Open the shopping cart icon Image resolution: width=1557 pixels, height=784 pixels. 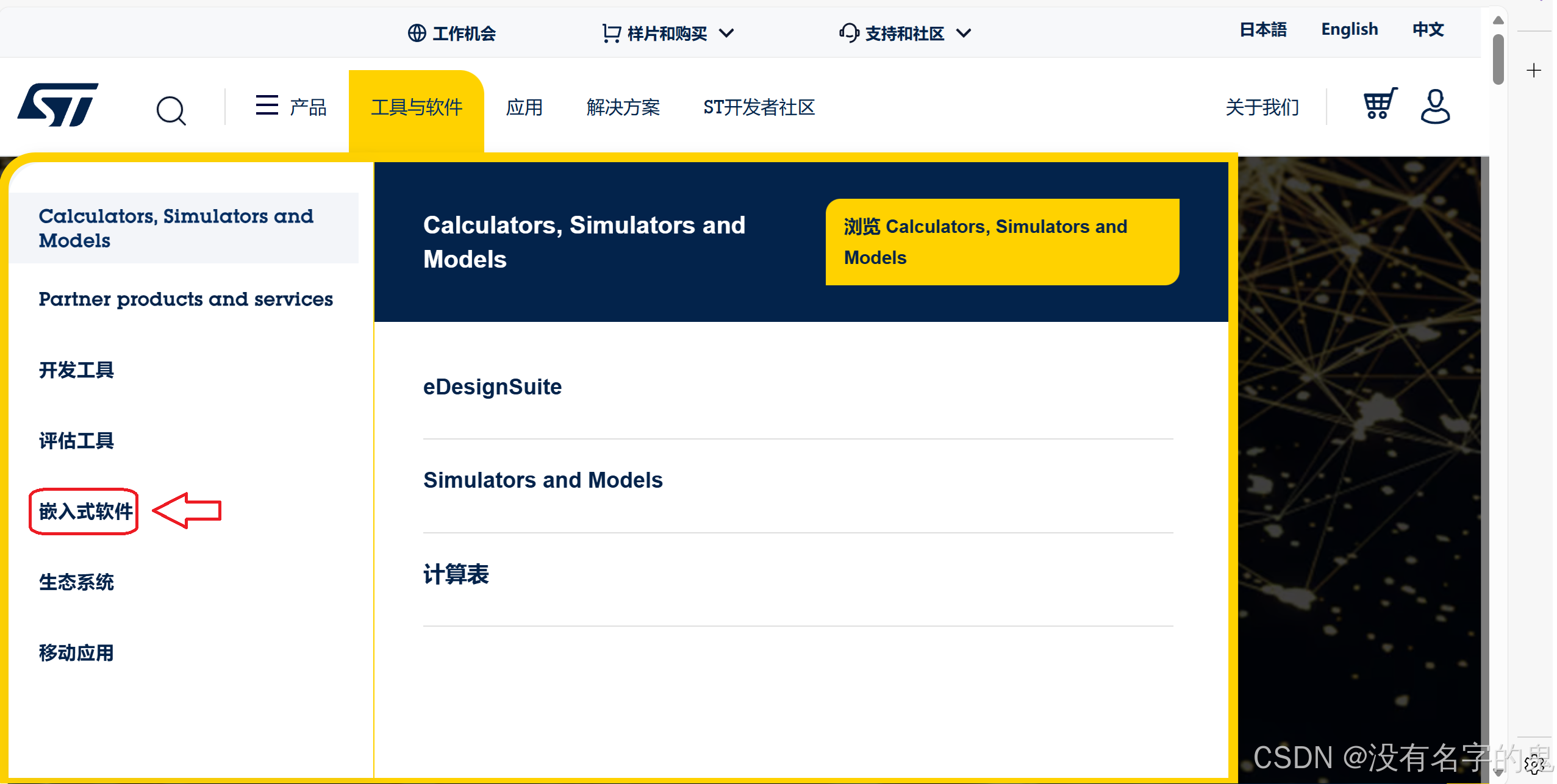(1380, 104)
